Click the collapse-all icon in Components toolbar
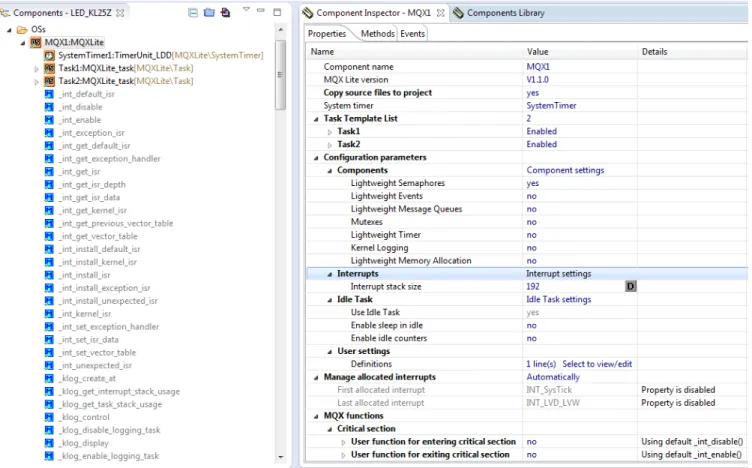Screen dimensions: 752x468 tap(193, 12)
